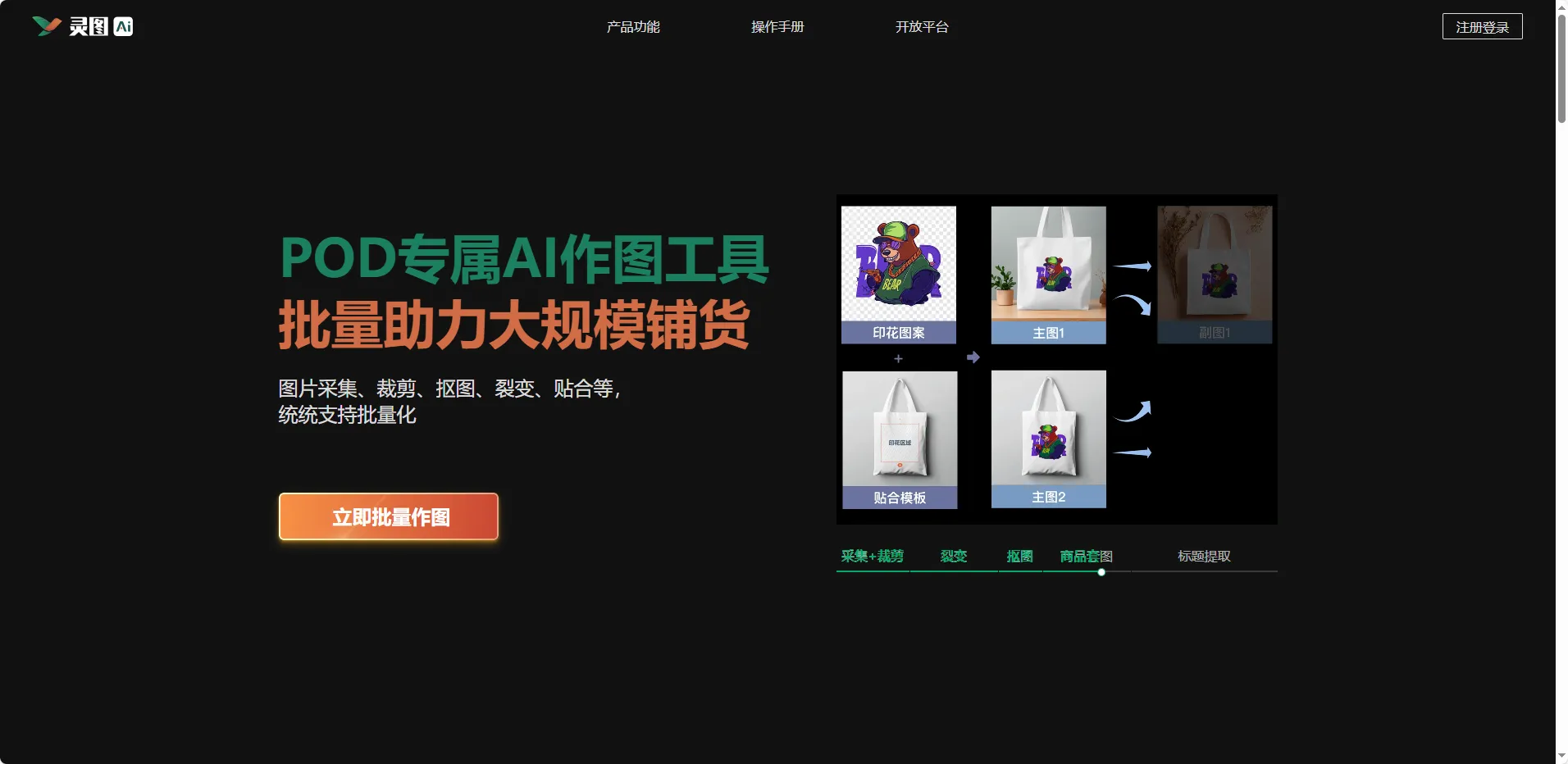The width and height of the screenshot is (1568, 764).
Task: Select the 抠图 tab
Action: [x=1019, y=556]
